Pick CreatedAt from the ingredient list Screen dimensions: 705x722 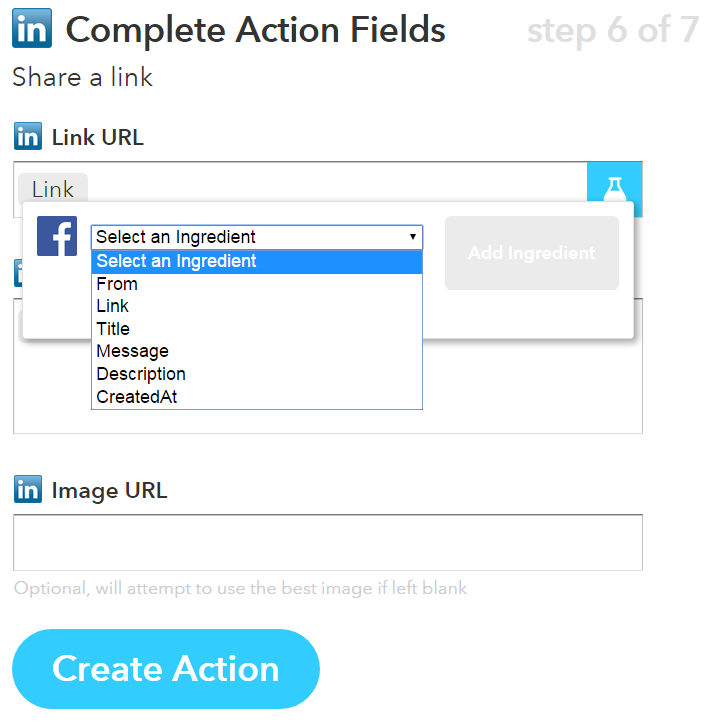[x=136, y=397]
